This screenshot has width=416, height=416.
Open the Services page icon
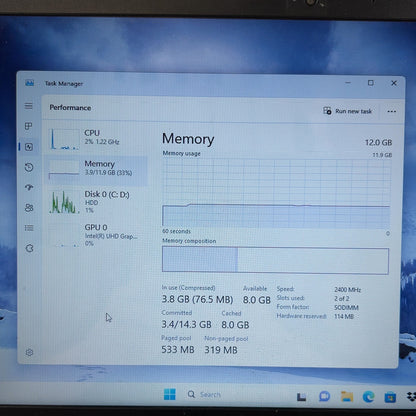click(x=29, y=248)
